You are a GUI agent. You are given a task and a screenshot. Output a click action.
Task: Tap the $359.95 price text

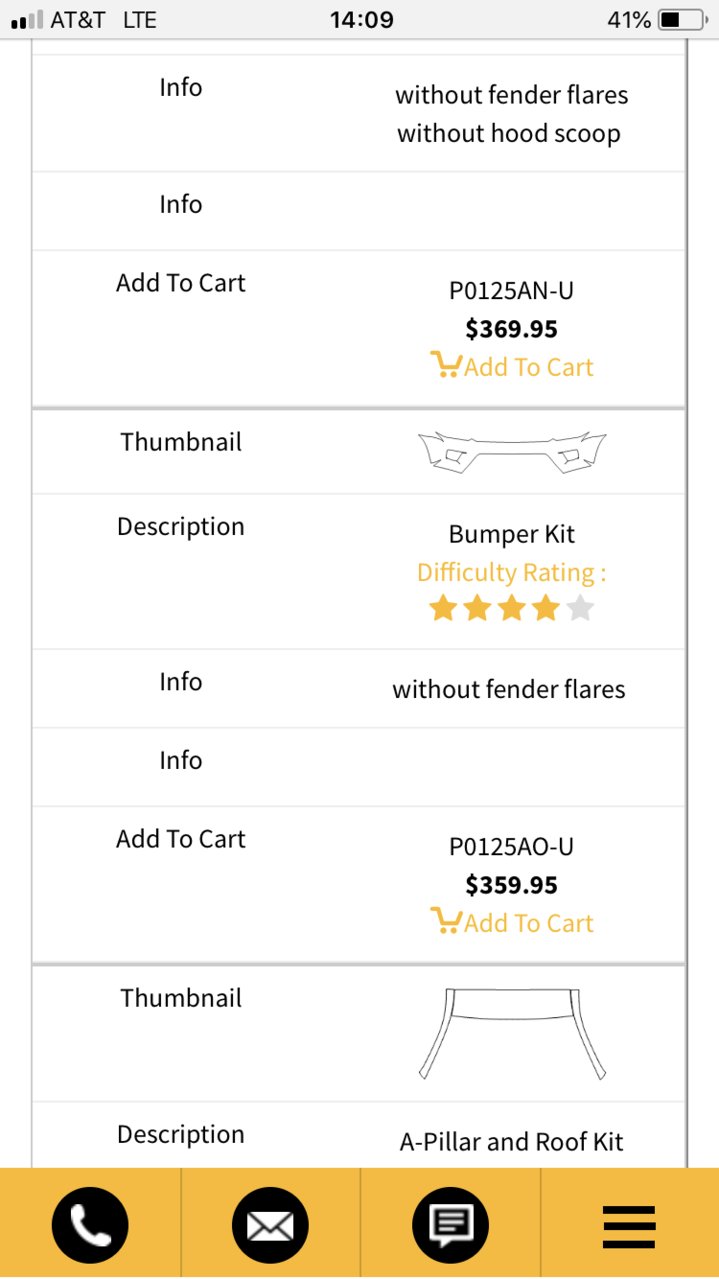coord(511,885)
